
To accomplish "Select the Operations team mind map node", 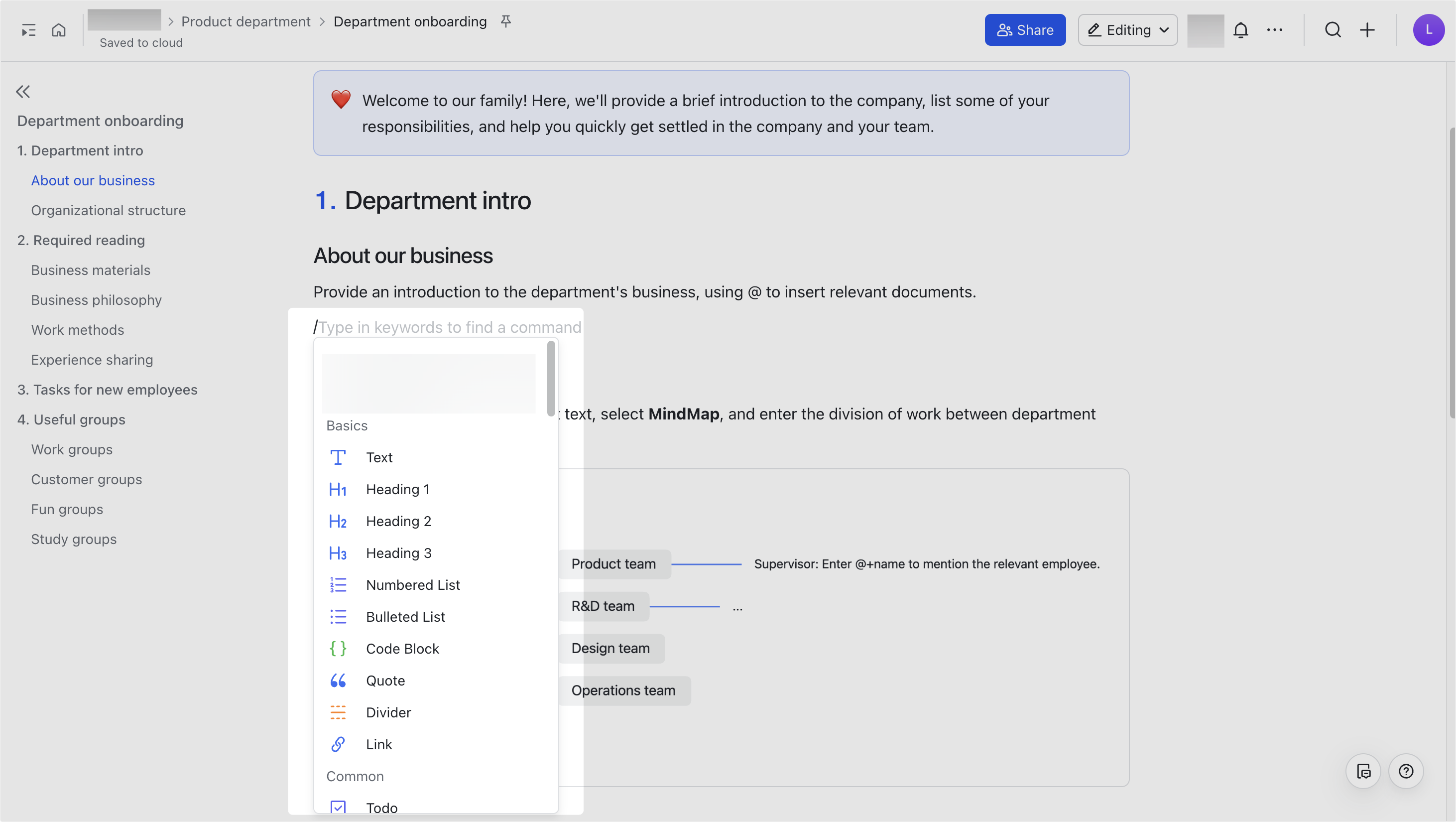I will tap(623, 691).
